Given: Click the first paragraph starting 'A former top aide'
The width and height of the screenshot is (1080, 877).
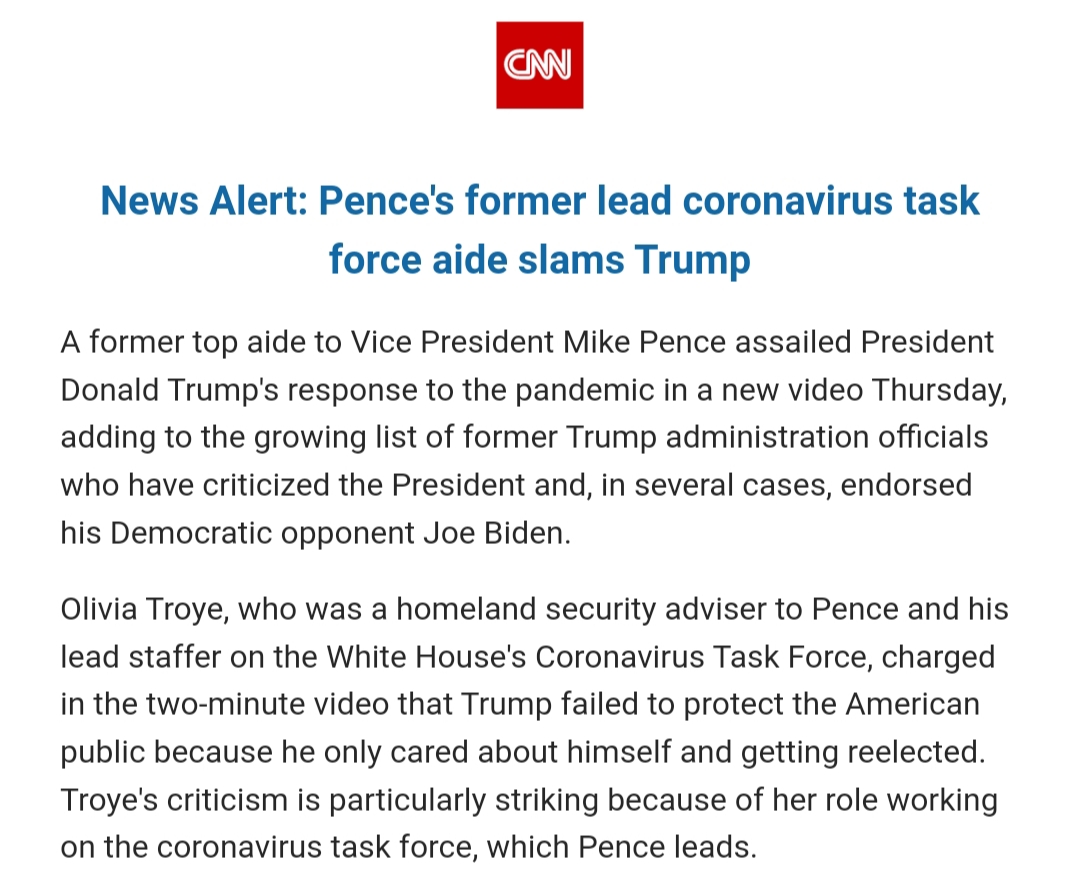Looking at the screenshot, I should tap(534, 437).
